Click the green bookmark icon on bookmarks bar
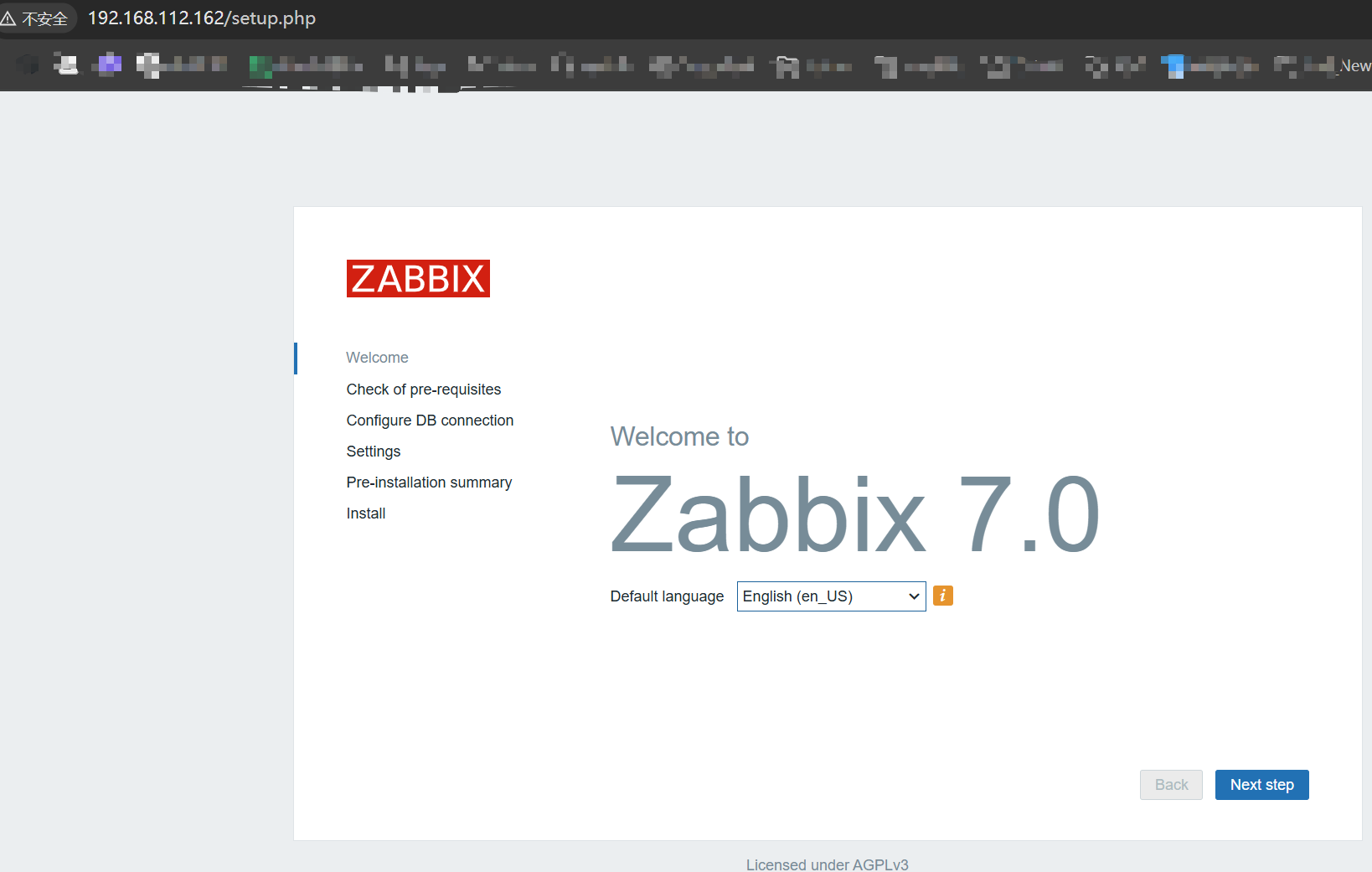 coord(260,65)
